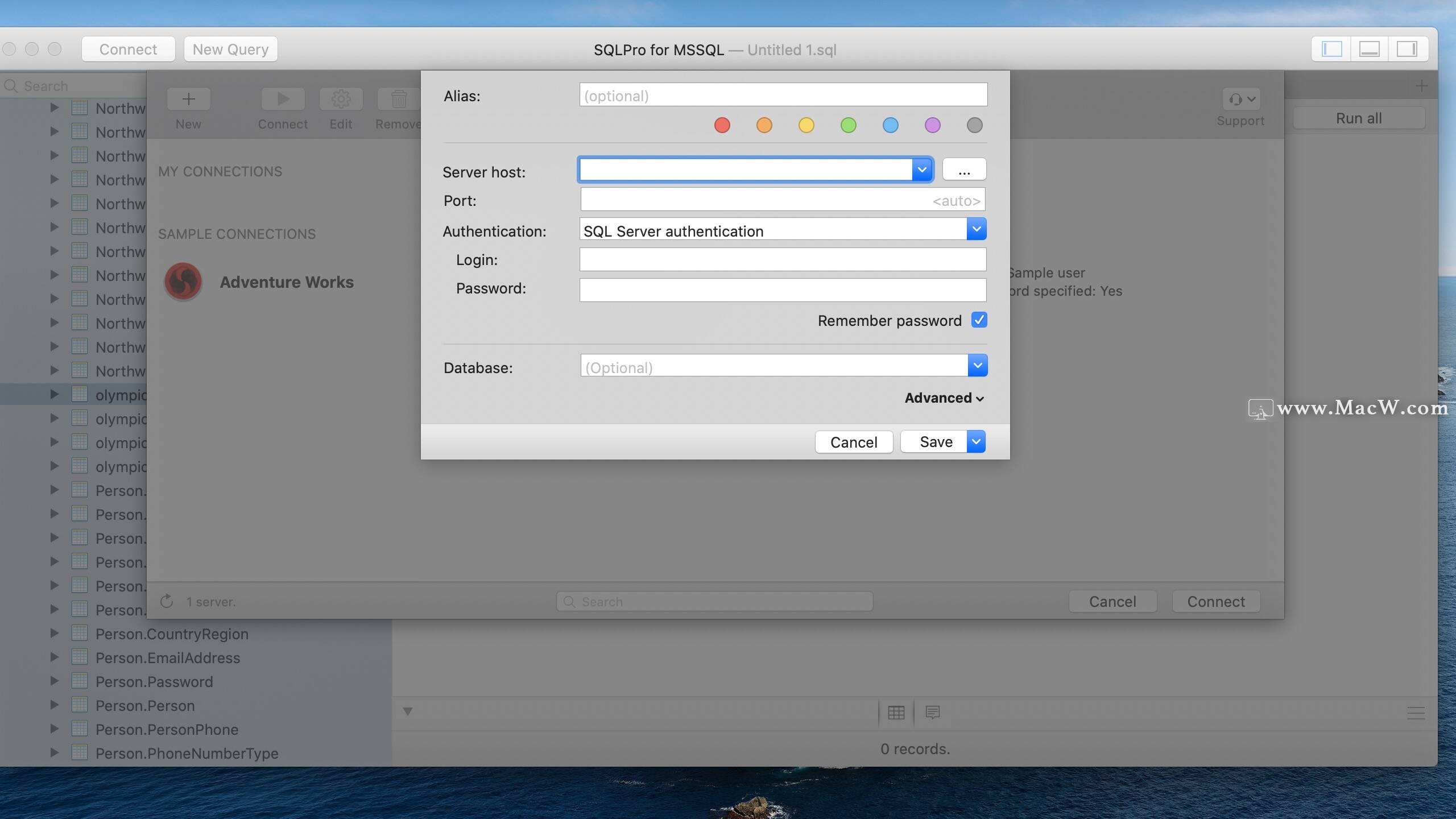
Task: Select Person.Person in the table tree
Action: click(x=145, y=705)
